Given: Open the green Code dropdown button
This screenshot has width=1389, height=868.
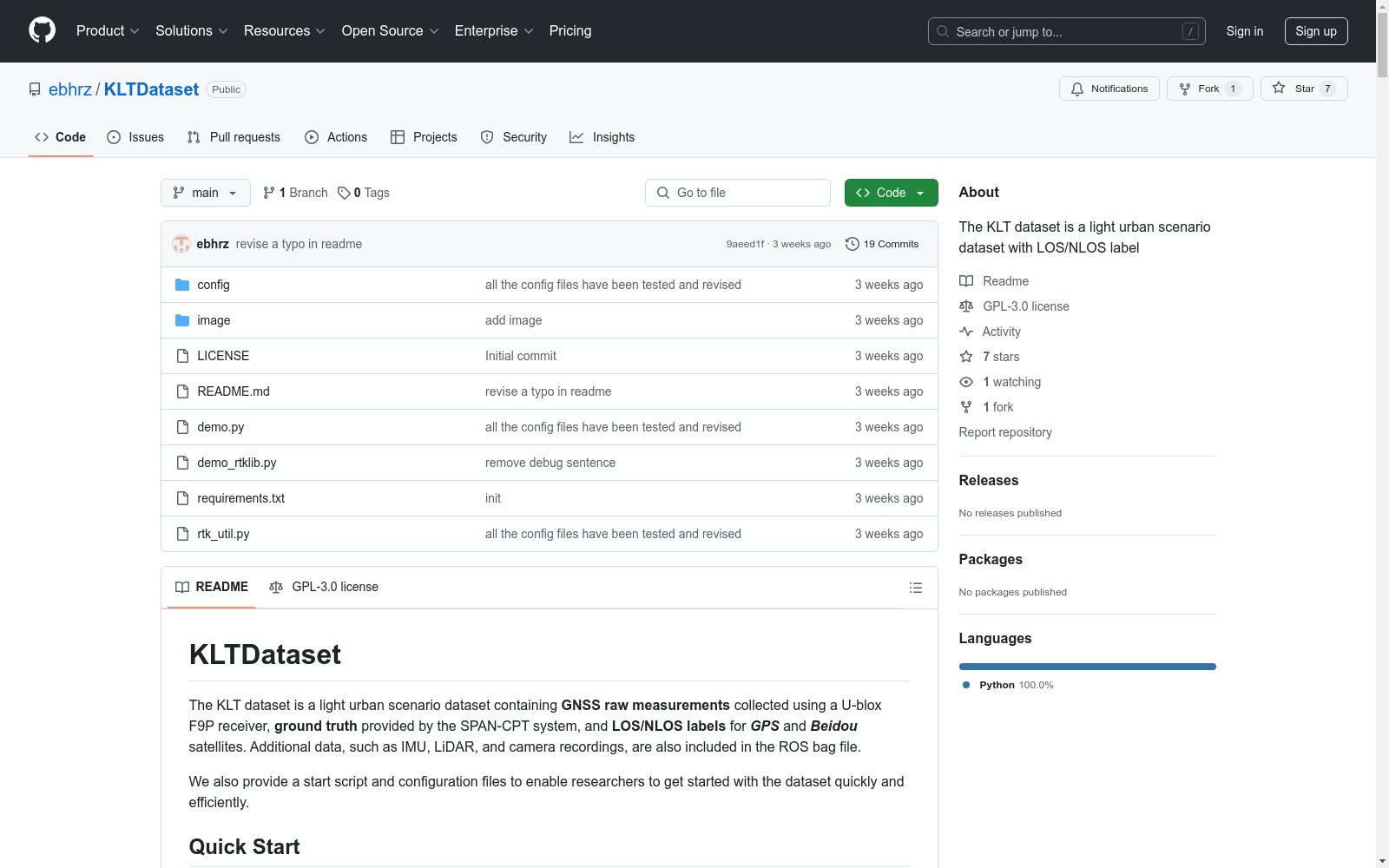Looking at the screenshot, I should [891, 193].
